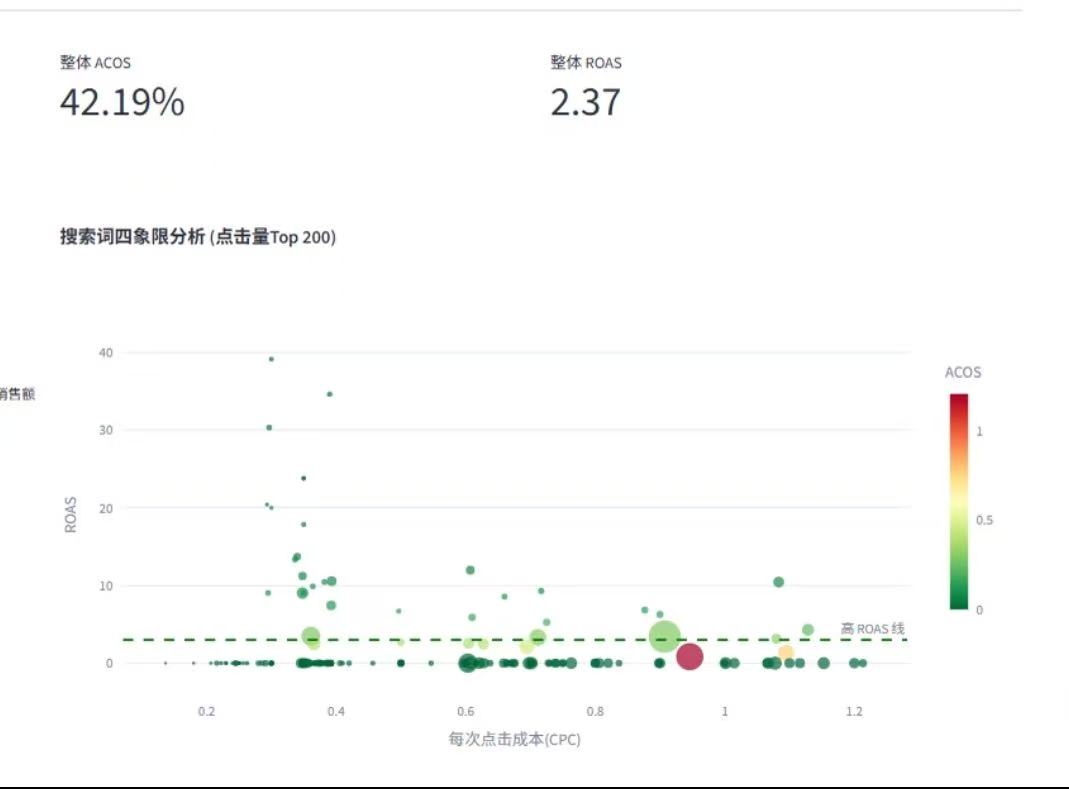Click the 2.37 overall ROAS value
This screenshot has width=1069, height=789.
[x=585, y=102]
